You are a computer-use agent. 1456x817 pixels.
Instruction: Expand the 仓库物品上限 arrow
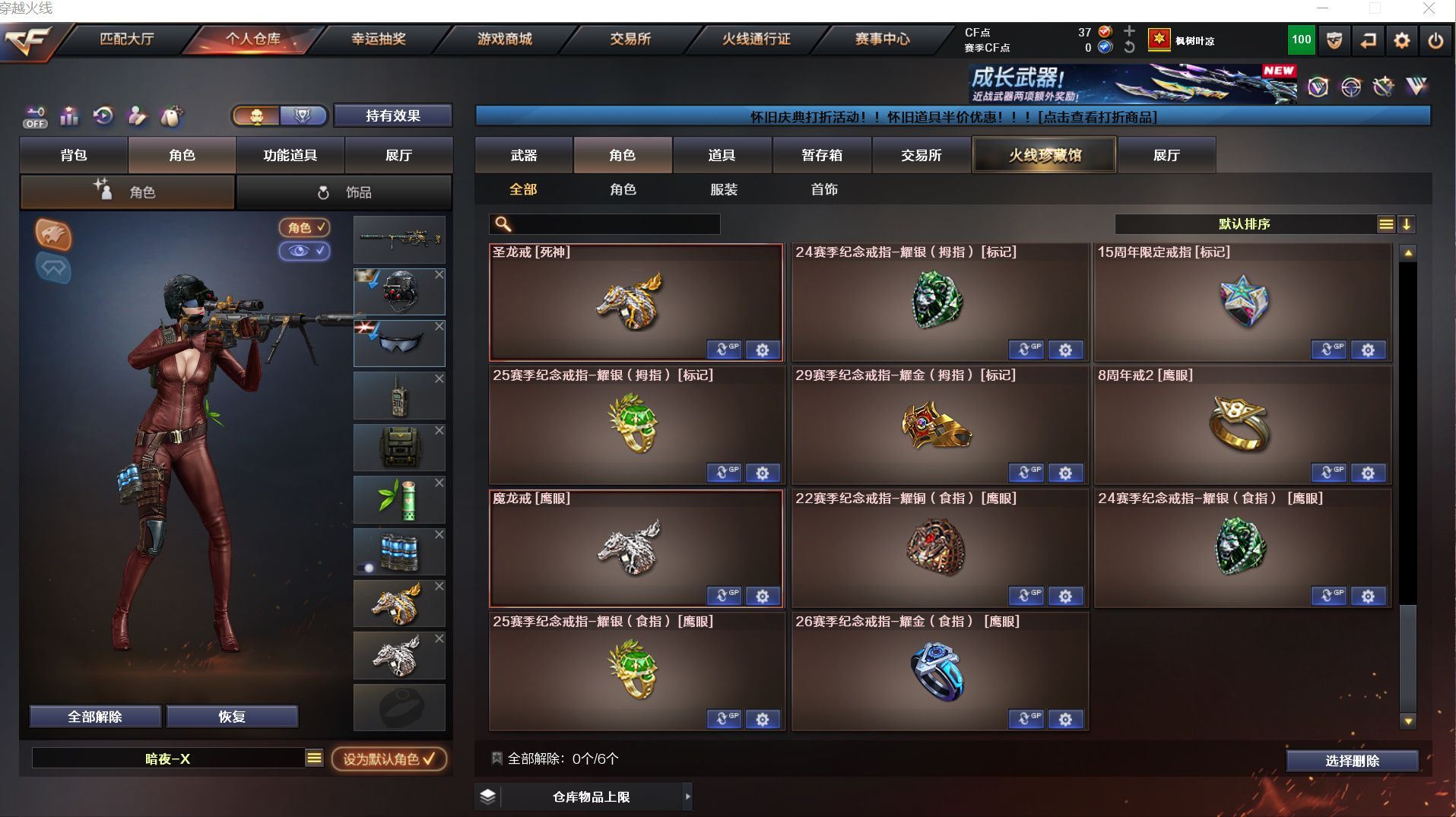coord(687,796)
